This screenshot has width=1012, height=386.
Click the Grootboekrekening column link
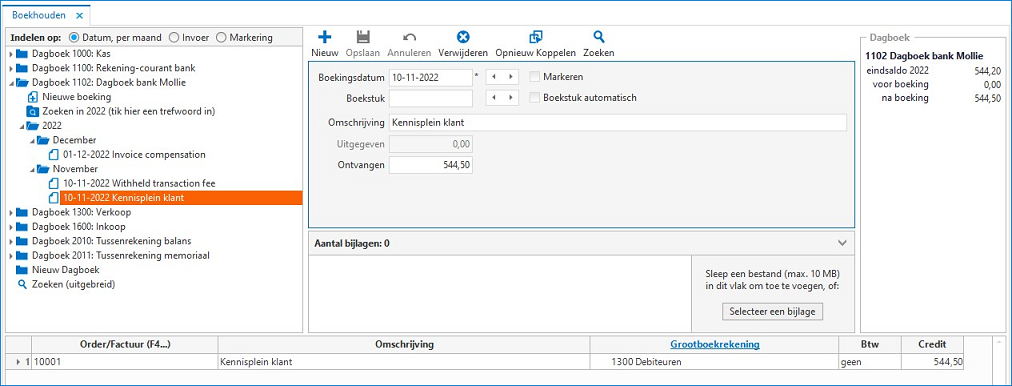(714, 344)
